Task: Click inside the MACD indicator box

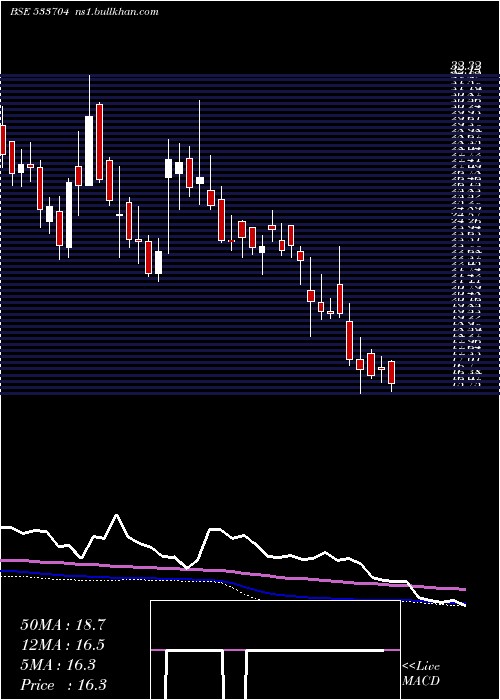Action: 275,650
